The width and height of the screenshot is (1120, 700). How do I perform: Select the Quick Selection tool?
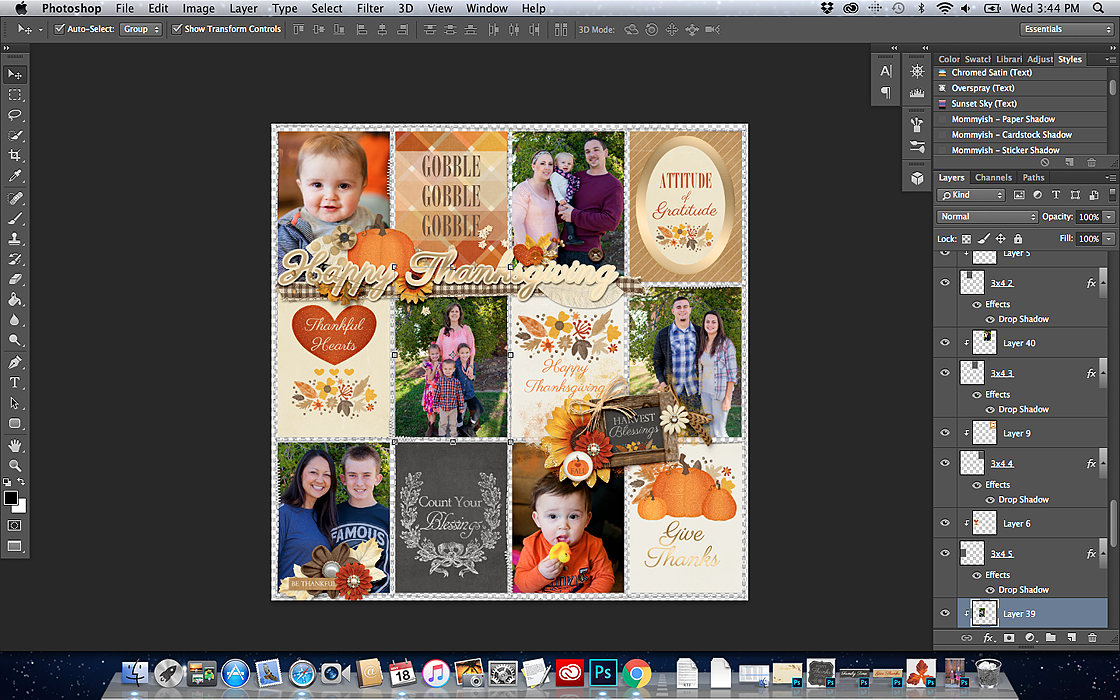tap(14, 135)
